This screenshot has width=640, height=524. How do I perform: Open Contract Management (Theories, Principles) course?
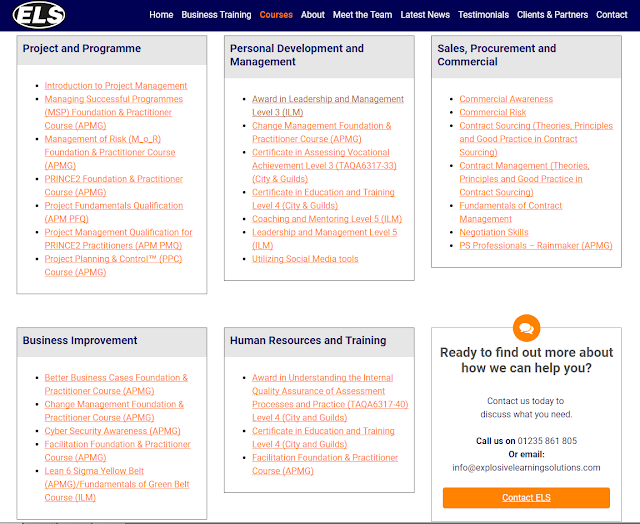(x=524, y=179)
